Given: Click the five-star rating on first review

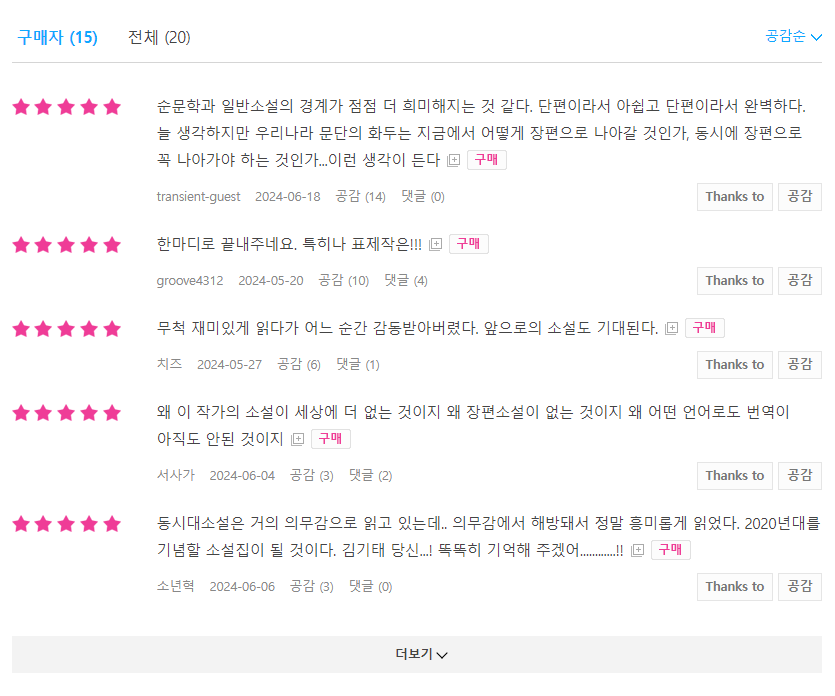Looking at the screenshot, I should 67,107.
